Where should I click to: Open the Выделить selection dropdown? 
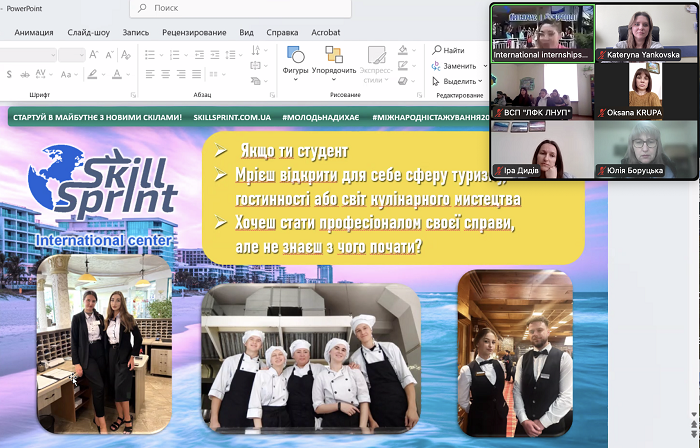(x=459, y=81)
